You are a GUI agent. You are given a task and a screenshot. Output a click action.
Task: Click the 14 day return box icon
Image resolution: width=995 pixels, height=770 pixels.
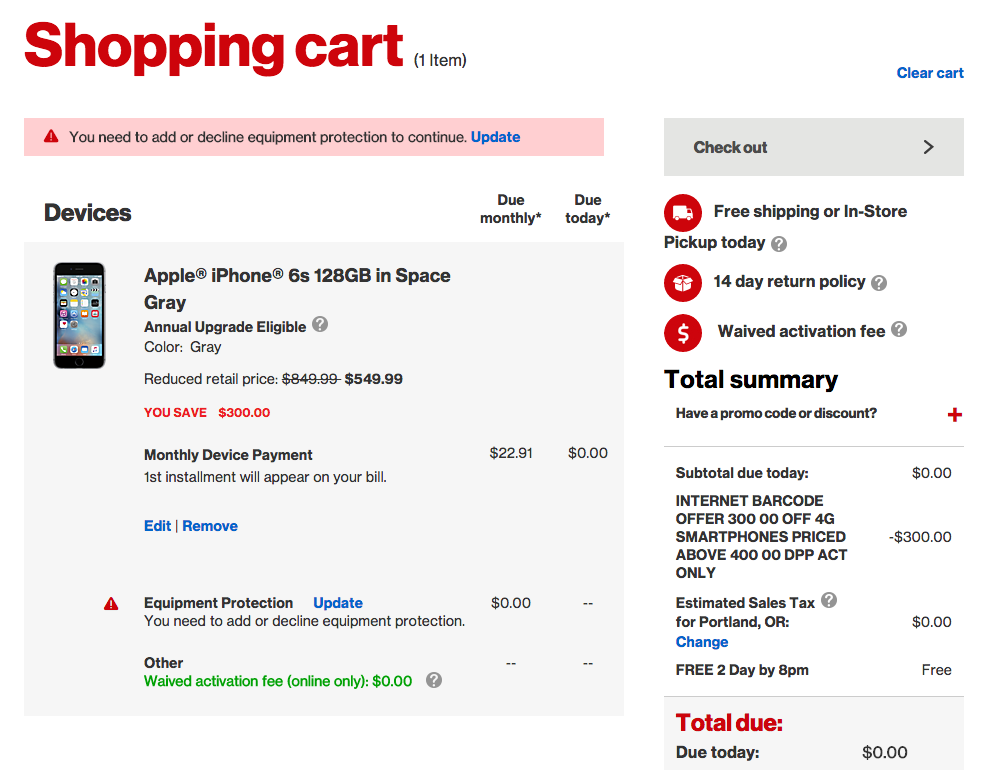683,283
